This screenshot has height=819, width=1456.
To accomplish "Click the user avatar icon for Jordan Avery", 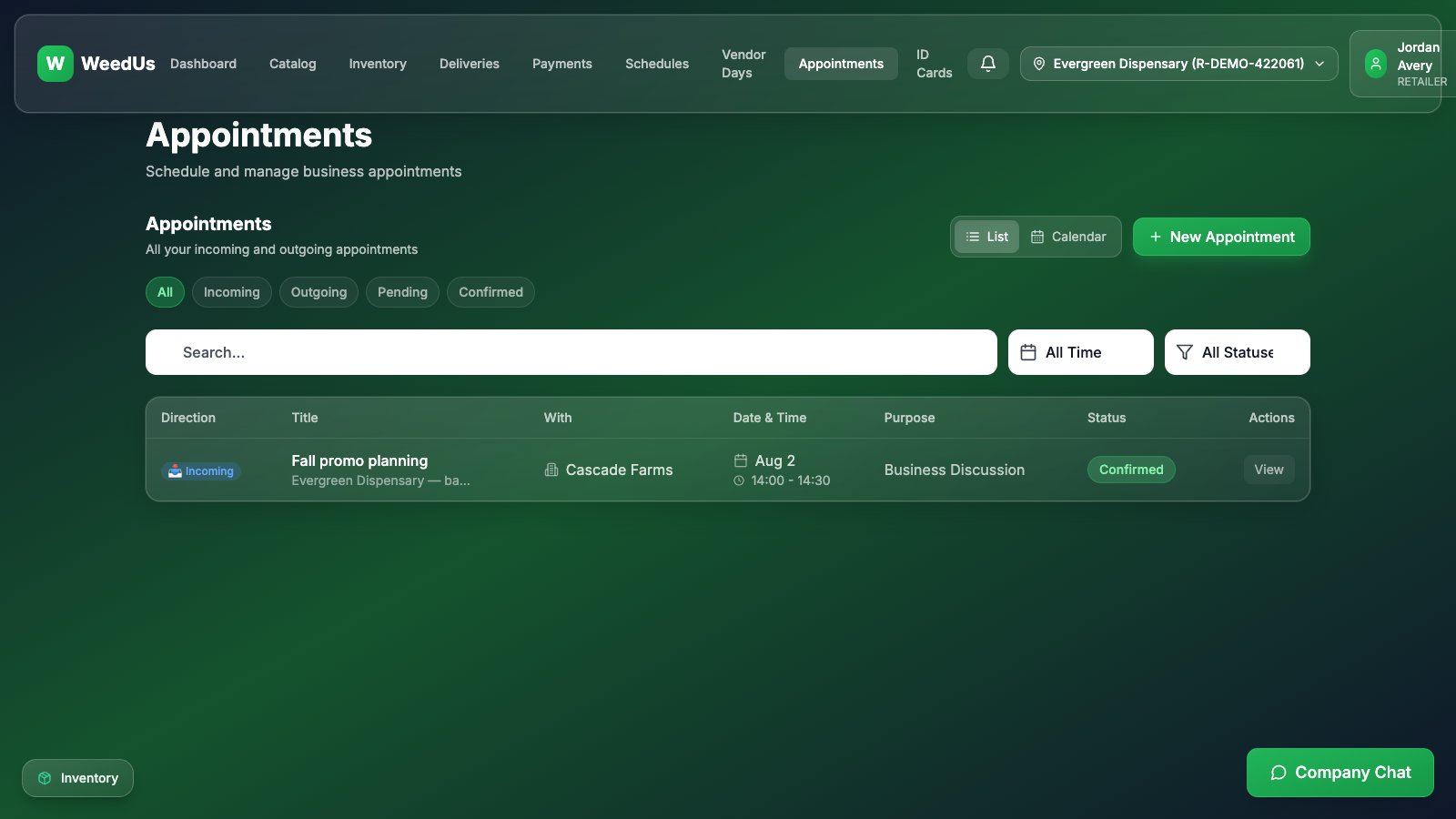I will point(1376,64).
